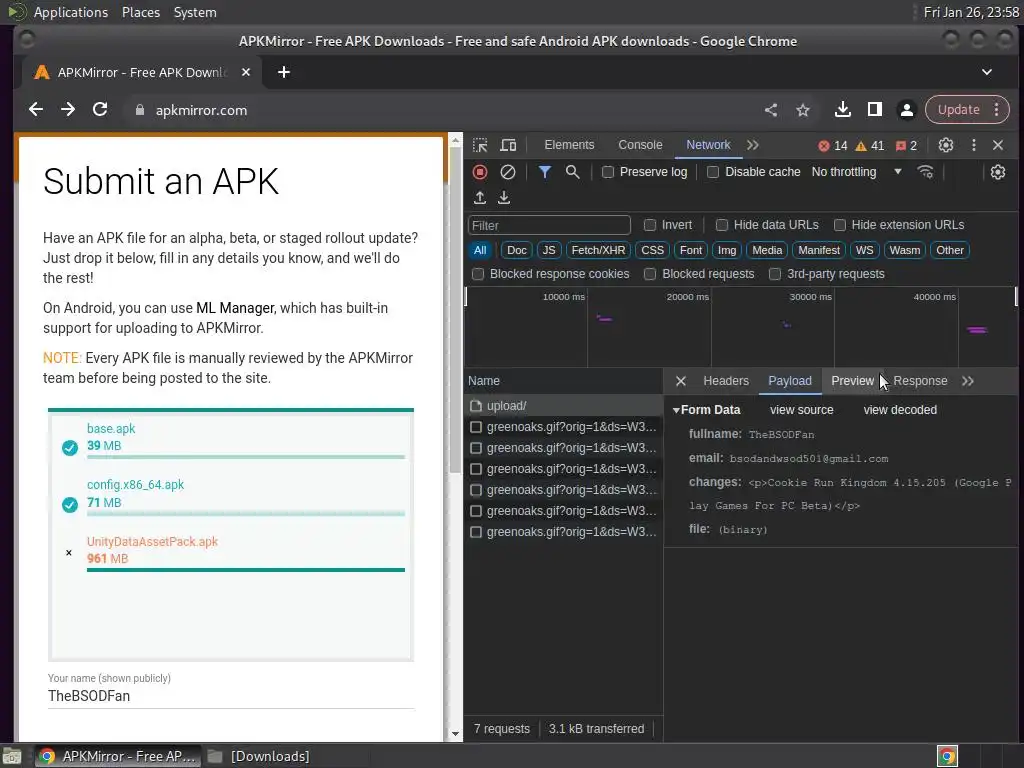Close the DevTools panel
This screenshot has height=768, width=1024.
click(x=998, y=145)
